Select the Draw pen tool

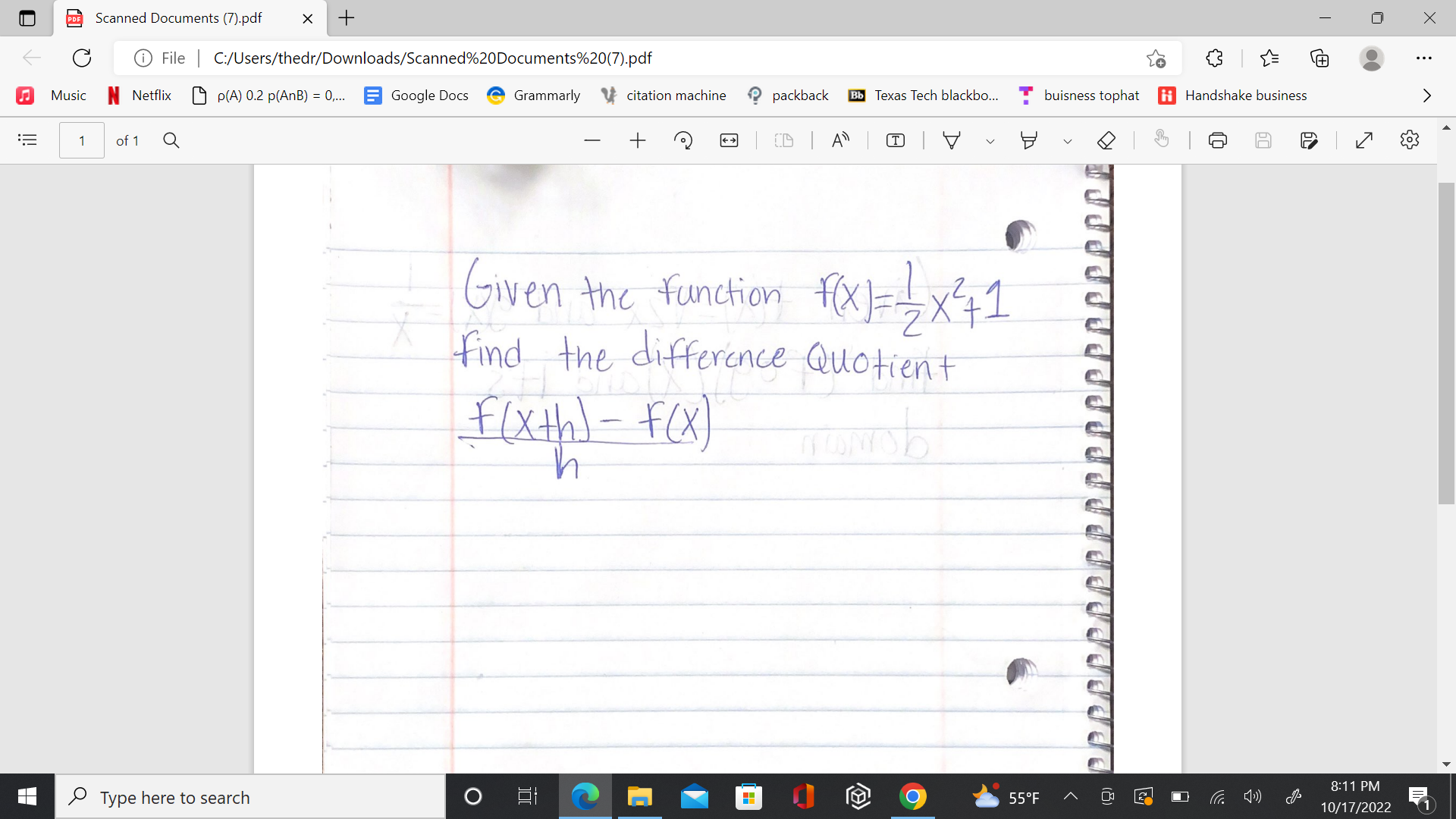click(x=952, y=140)
